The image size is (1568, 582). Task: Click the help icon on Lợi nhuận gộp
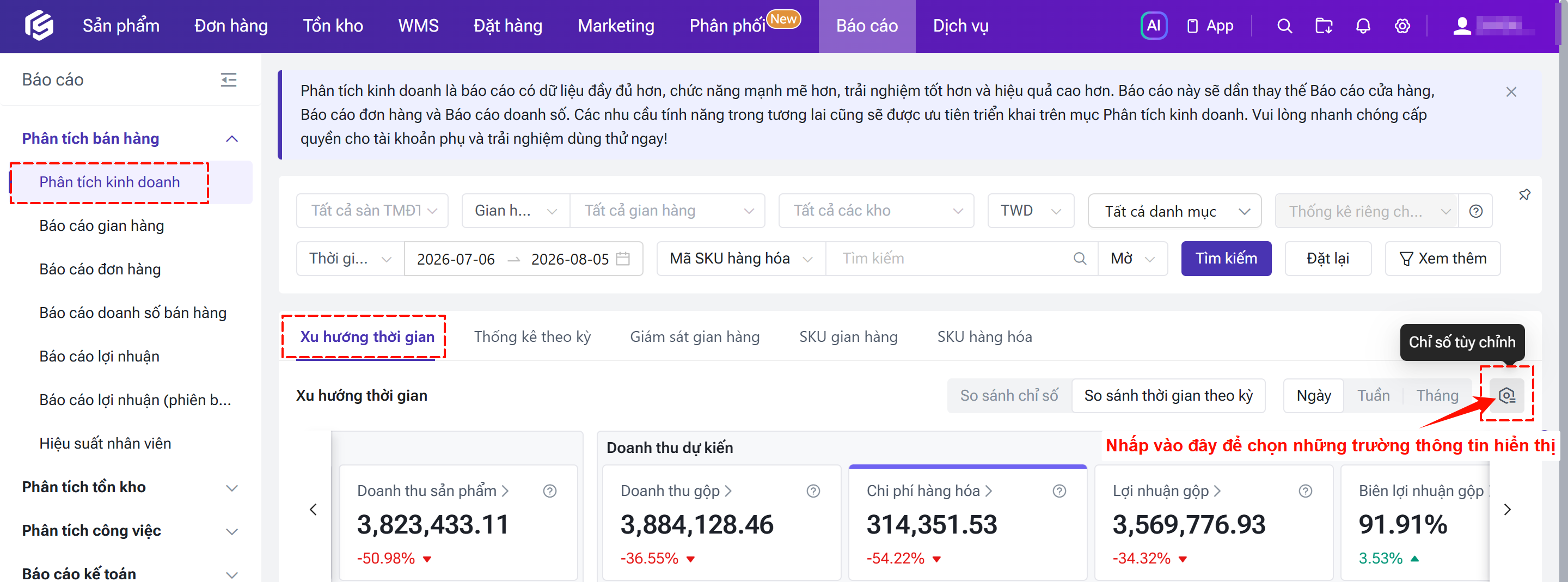[x=1305, y=491]
